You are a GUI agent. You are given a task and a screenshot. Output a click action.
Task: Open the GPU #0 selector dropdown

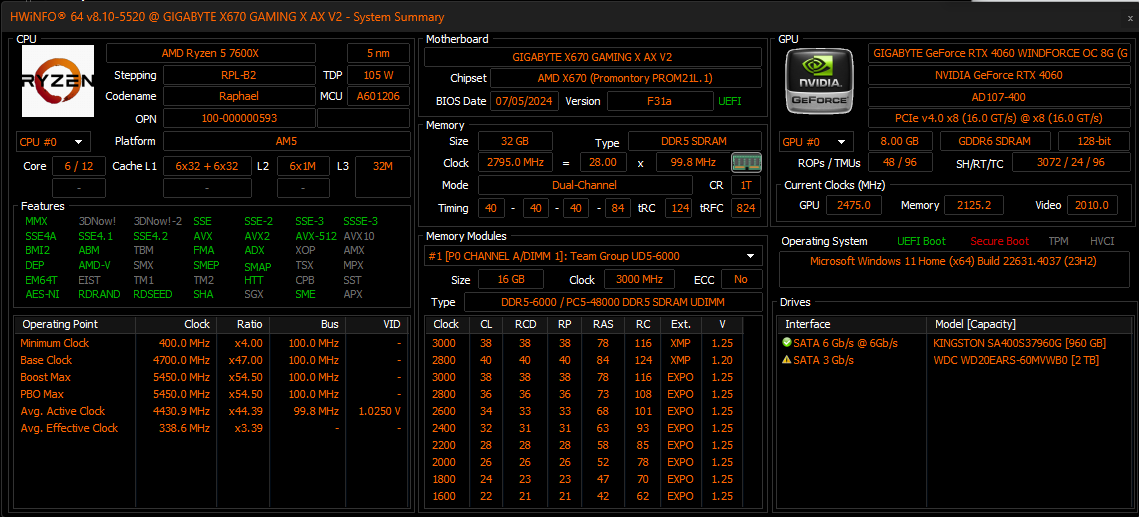pyautogui.click(x=816, y=142)
